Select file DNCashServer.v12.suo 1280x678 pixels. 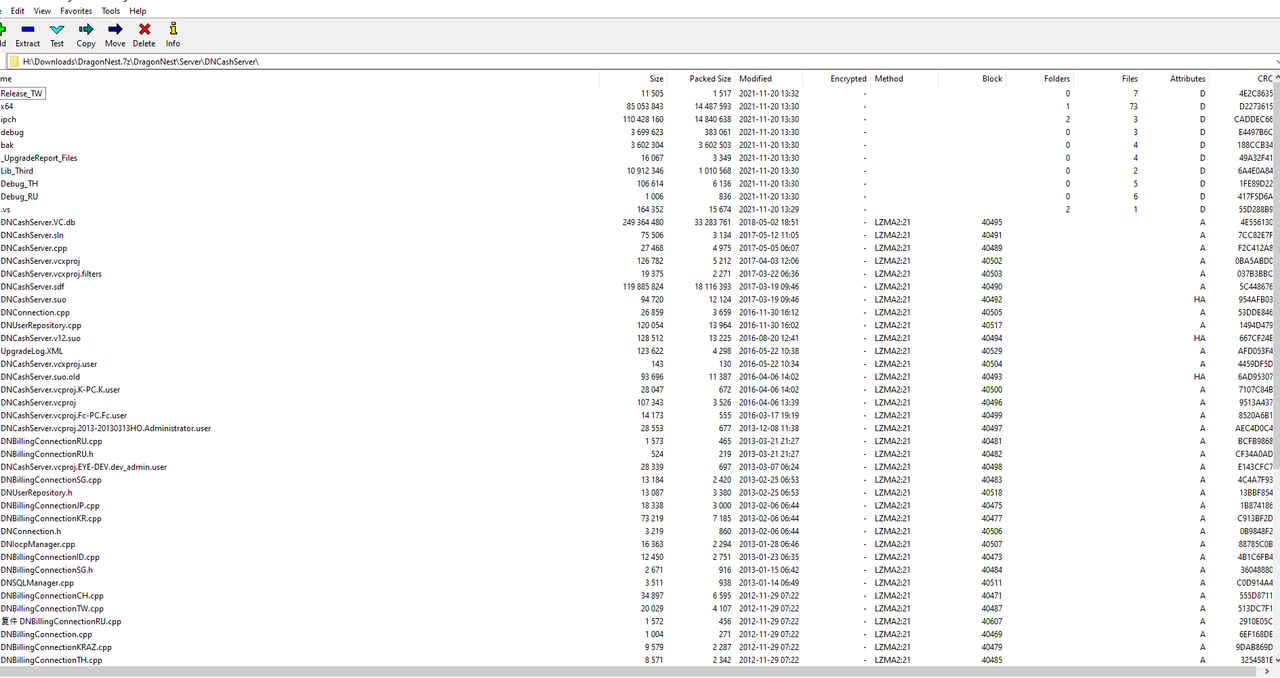41,338
